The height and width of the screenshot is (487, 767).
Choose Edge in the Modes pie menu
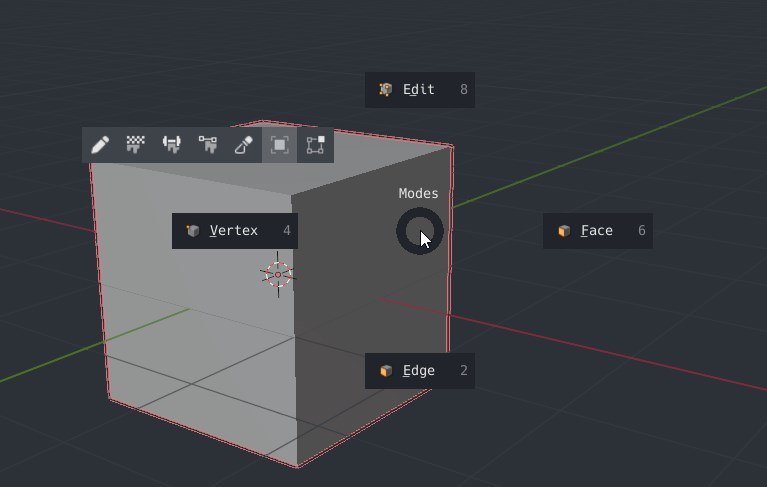(x=420, y=371)
